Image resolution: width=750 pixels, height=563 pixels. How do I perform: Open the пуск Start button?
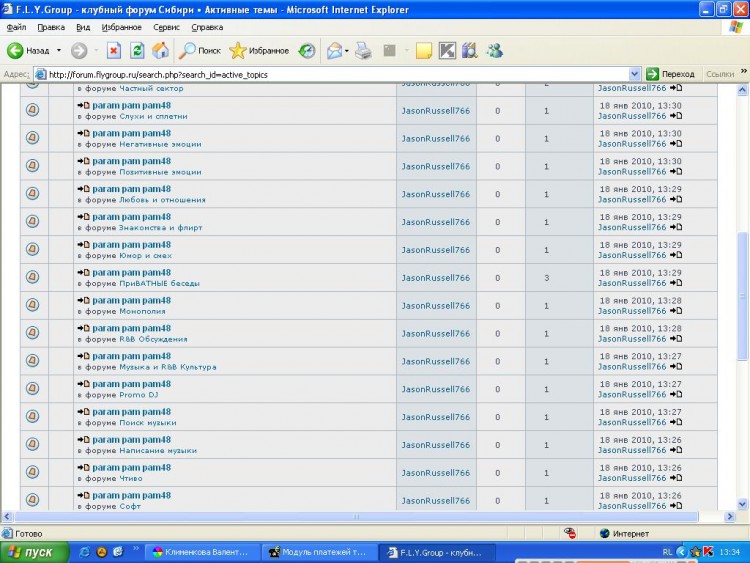(x=33, y=552)
